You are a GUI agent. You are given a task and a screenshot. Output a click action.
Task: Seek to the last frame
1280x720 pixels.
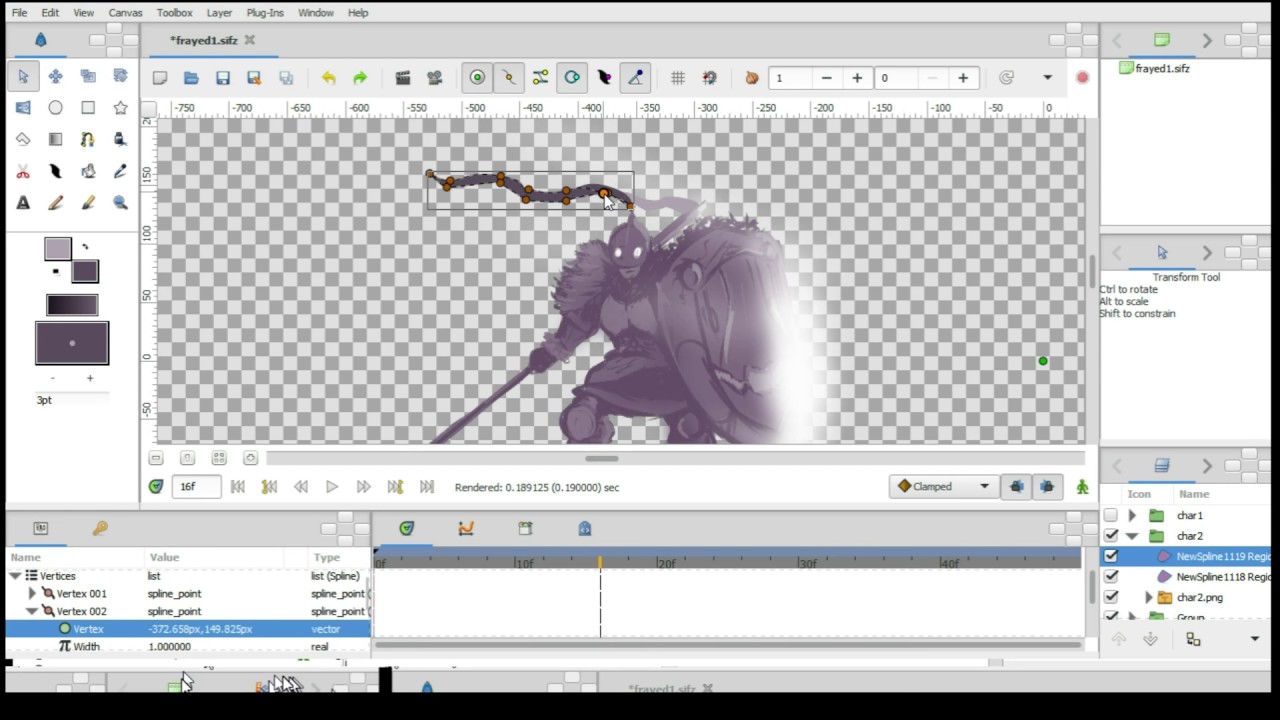pyautogui.click(x=427, y=487)
